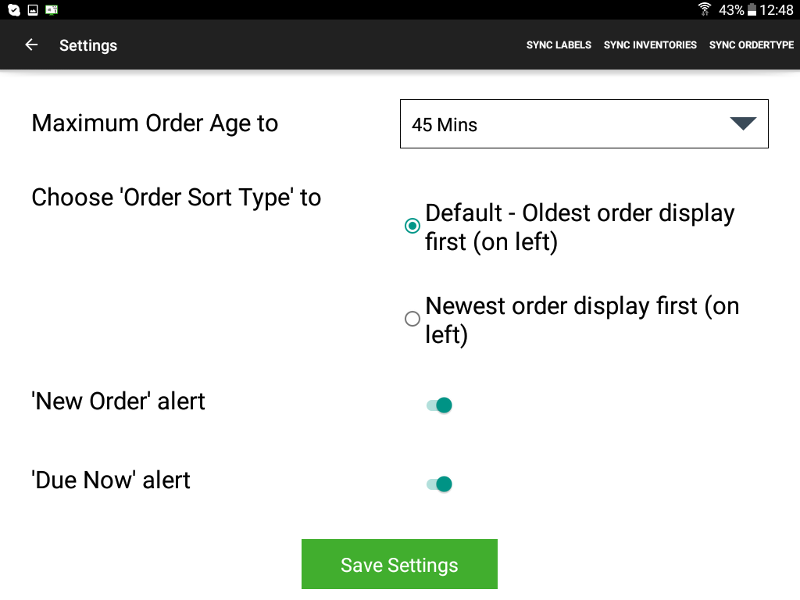Open the first notification icon in status bar
The width and height of the screenshot is (800, 600).
14,10
